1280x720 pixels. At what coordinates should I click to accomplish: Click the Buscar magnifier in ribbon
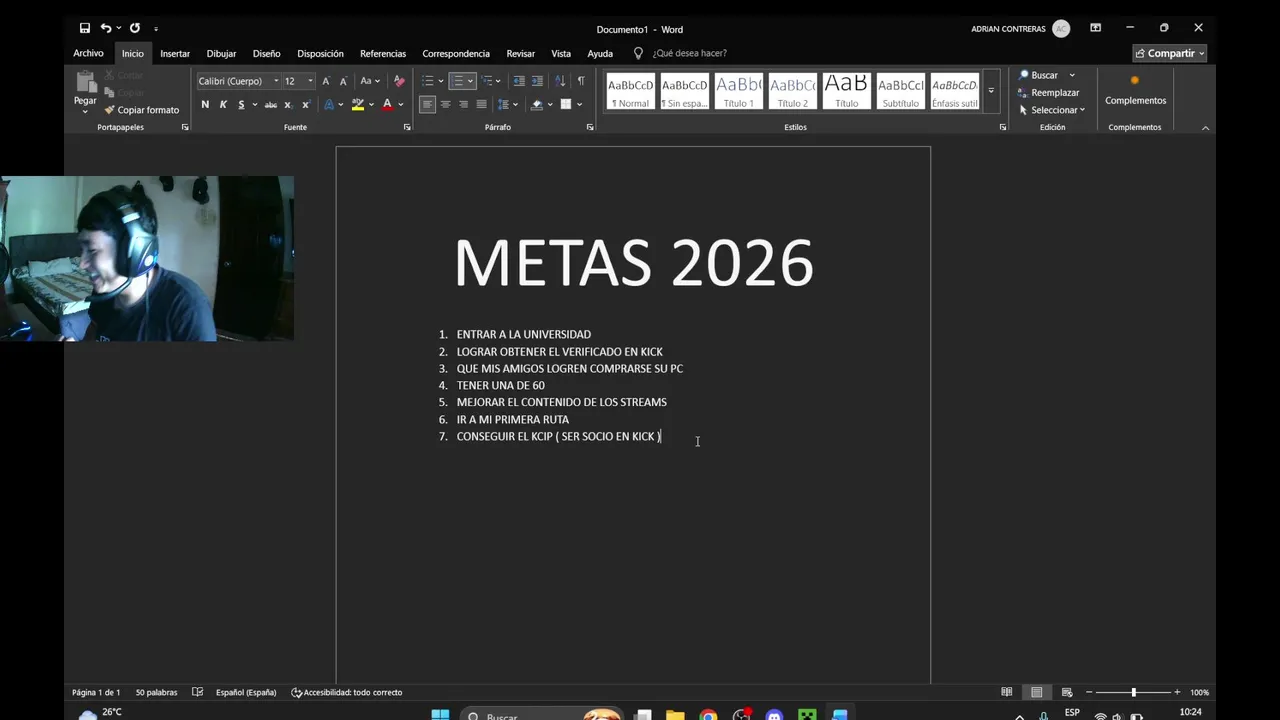(1024, 75)
